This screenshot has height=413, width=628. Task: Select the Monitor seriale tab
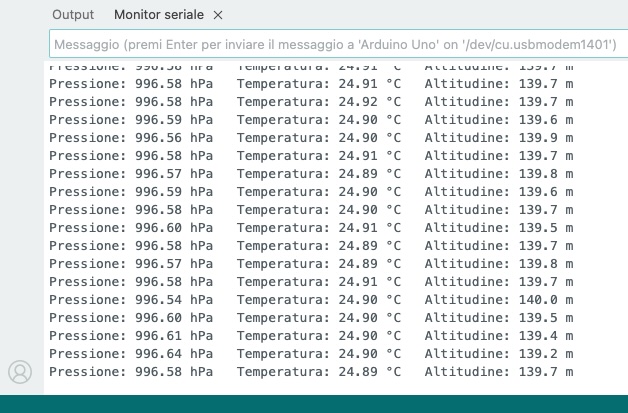click(x=159, y=15)
